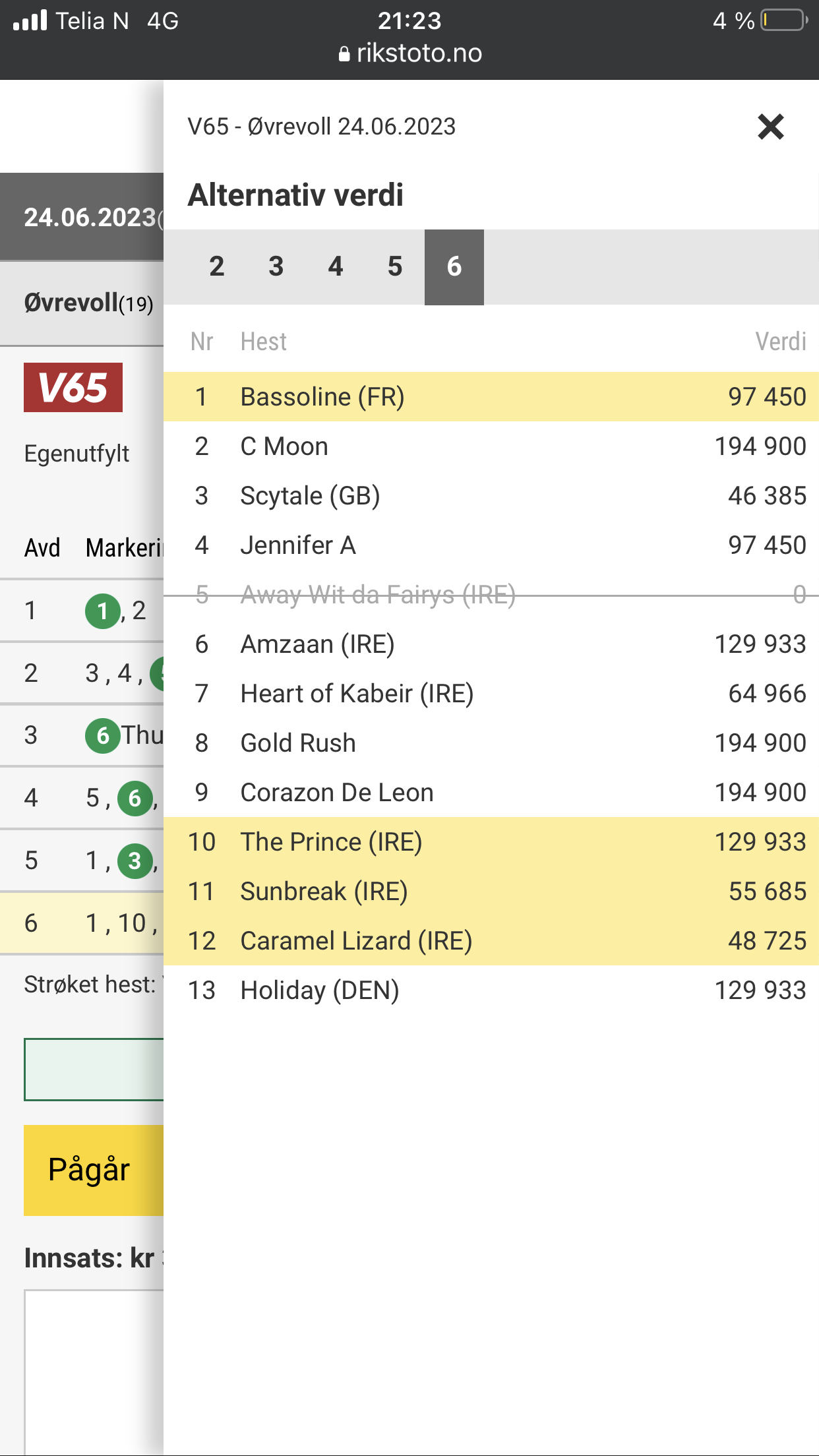Tap the padlock icon beside rikstoto.no
This screenshot has width=819, height=1456.
pos(344,54)
